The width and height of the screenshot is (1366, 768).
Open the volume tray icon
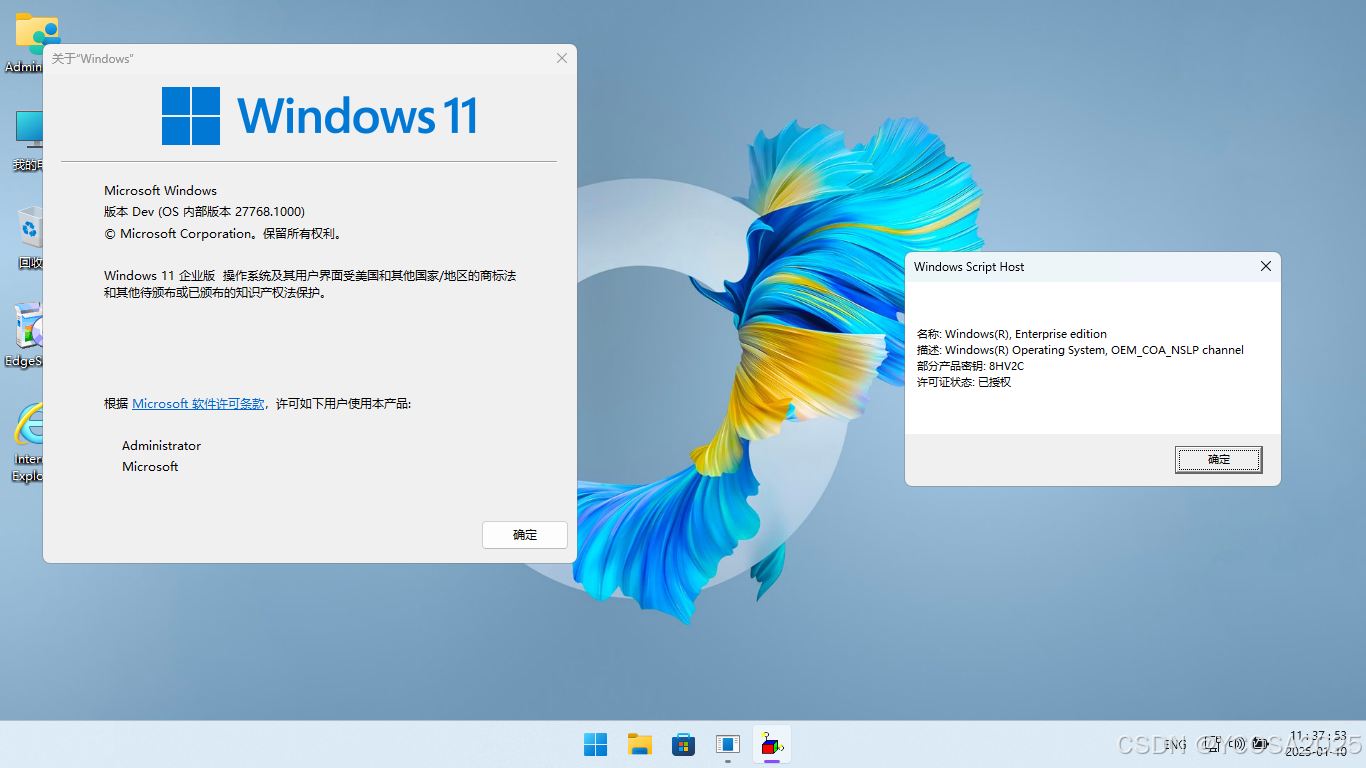click(1237, 744)
